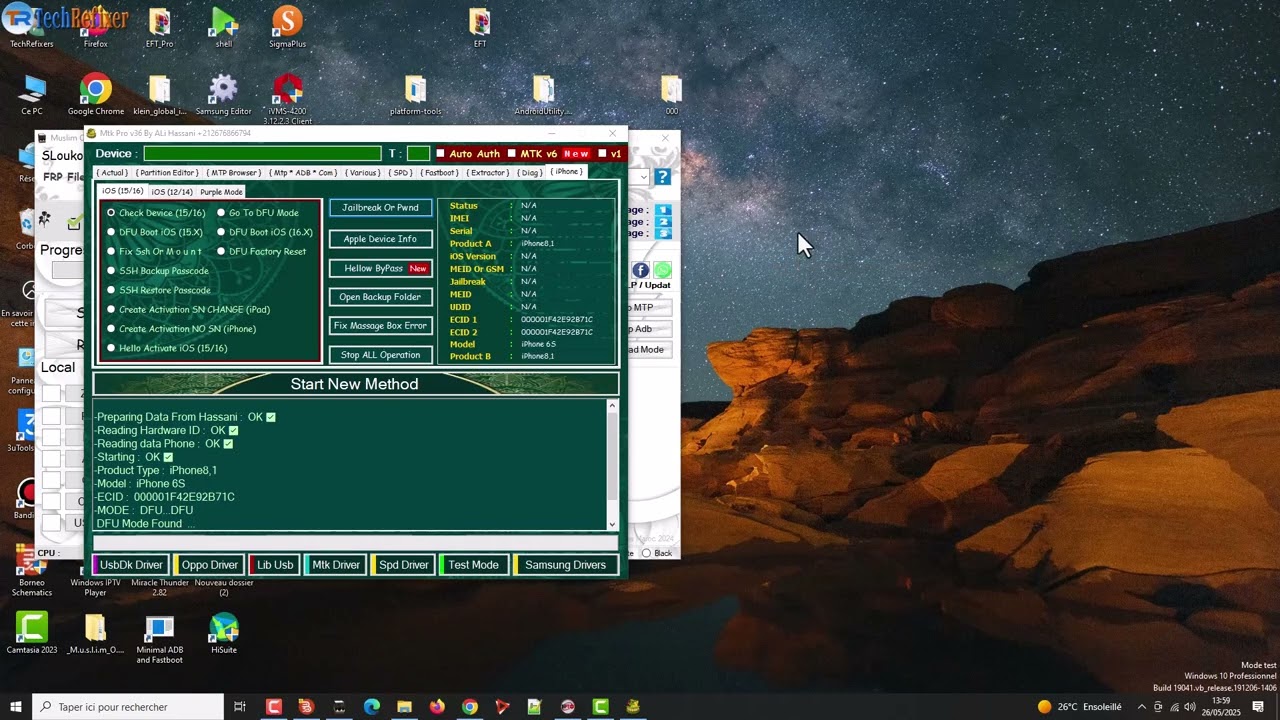The image size is (1280, 720).
Task: Click Facebook icon in background window
Action: tap(640, 270)
